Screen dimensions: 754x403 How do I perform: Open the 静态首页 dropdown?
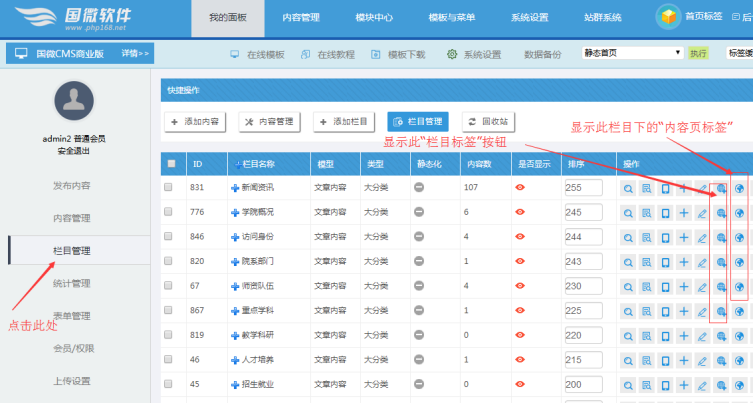pos(630,53)
